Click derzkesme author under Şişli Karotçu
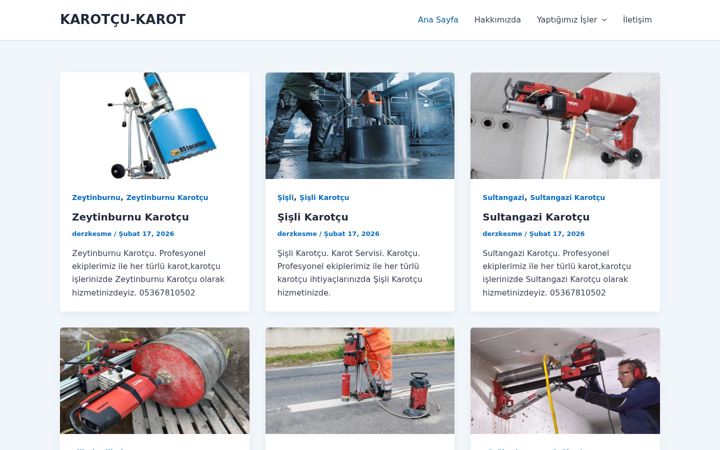The height and width of the screenshot is (450, 720). (x=297, y=234)
